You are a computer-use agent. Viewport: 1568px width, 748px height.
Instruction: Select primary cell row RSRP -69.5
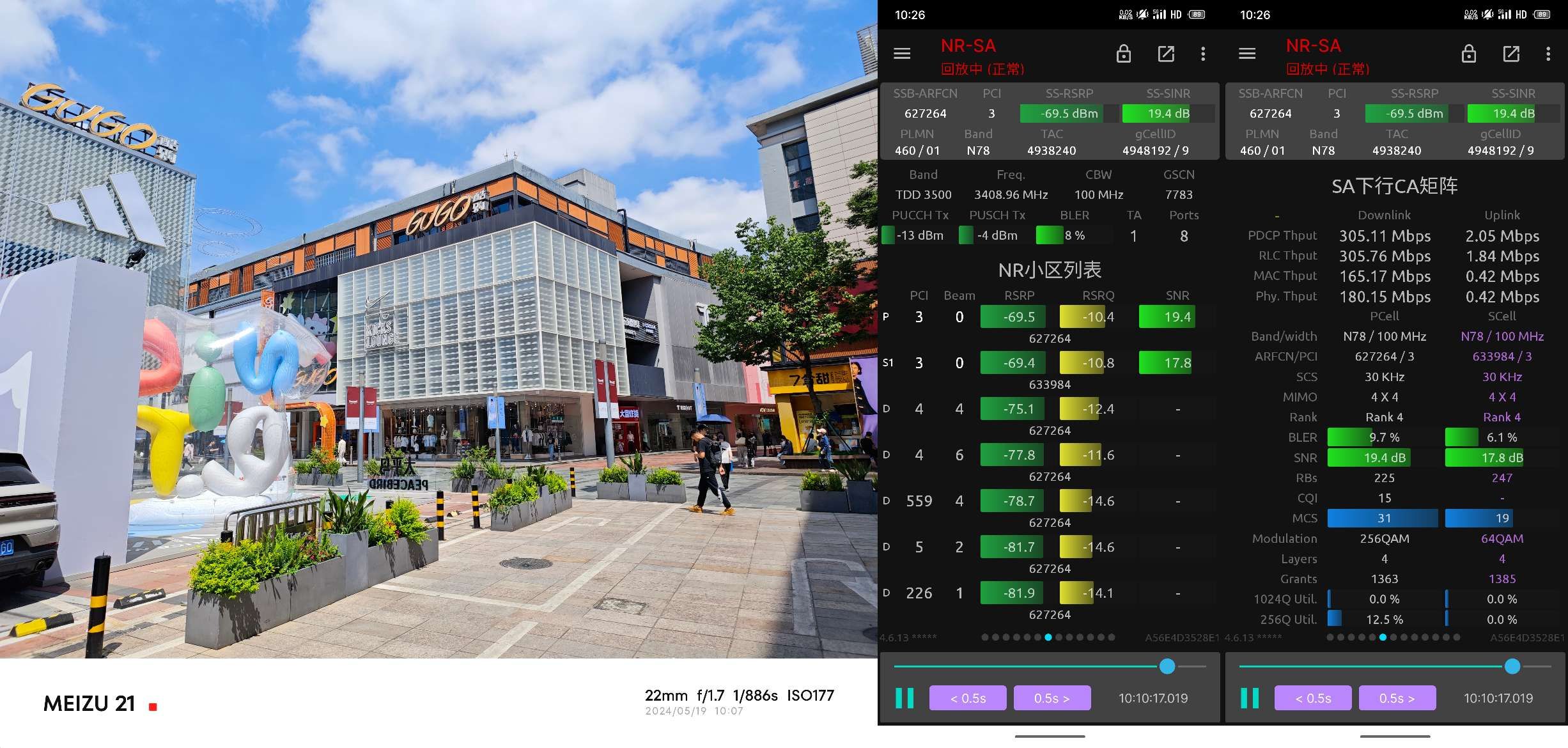[1048, 324]
